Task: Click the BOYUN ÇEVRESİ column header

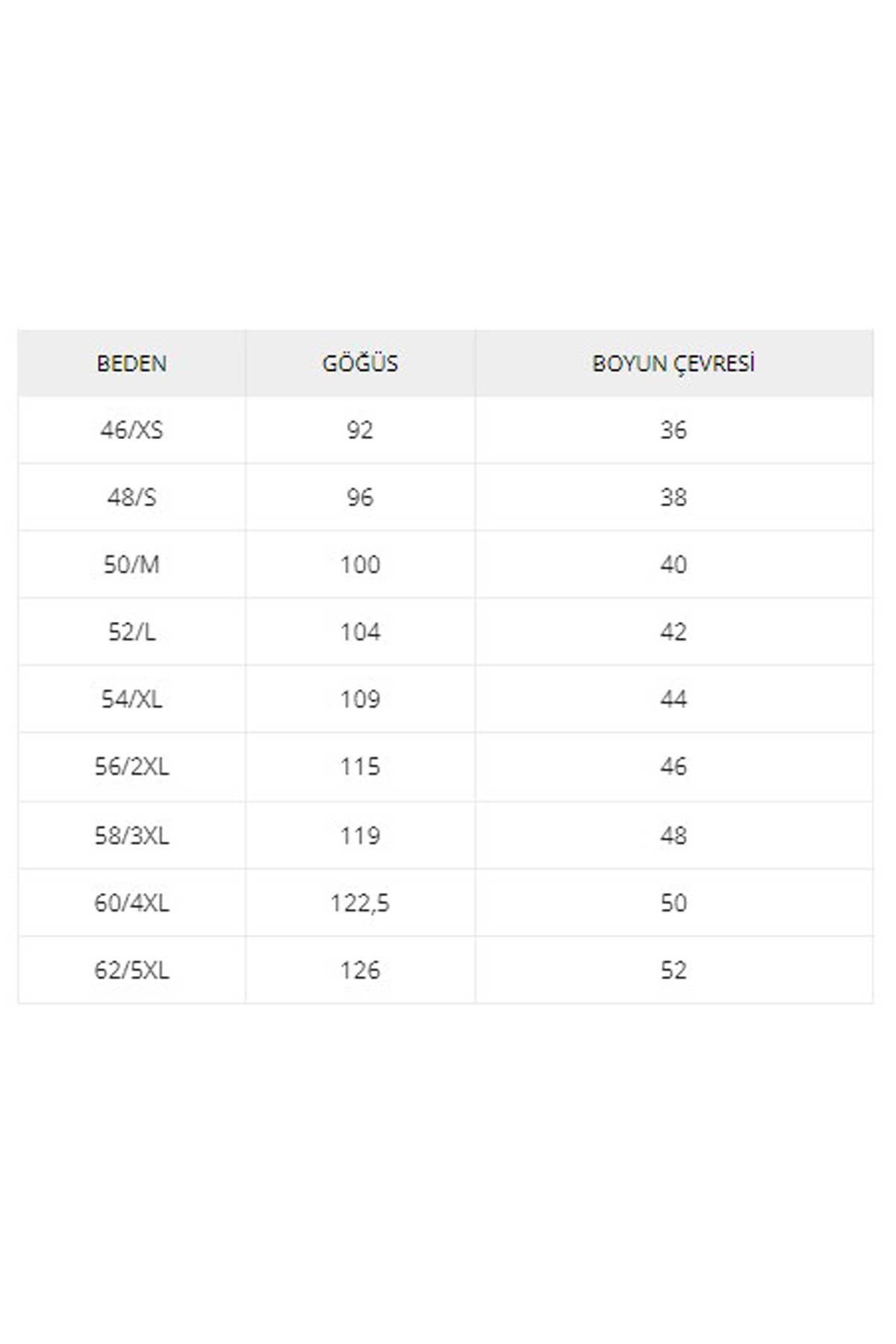Action: pos(673,364)
